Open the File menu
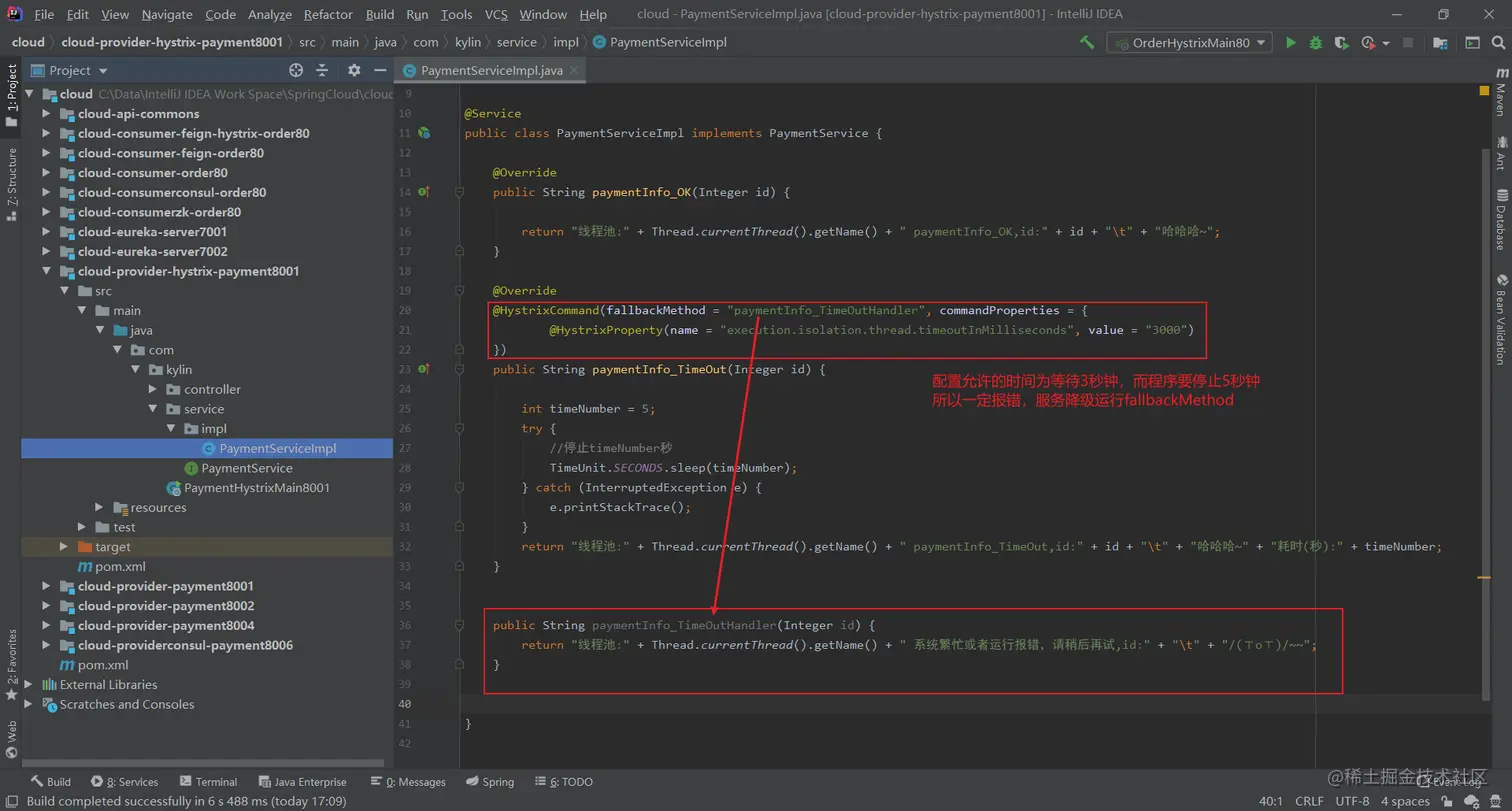The height and width of the screenshot is (811, 1512). pos(44,14)
